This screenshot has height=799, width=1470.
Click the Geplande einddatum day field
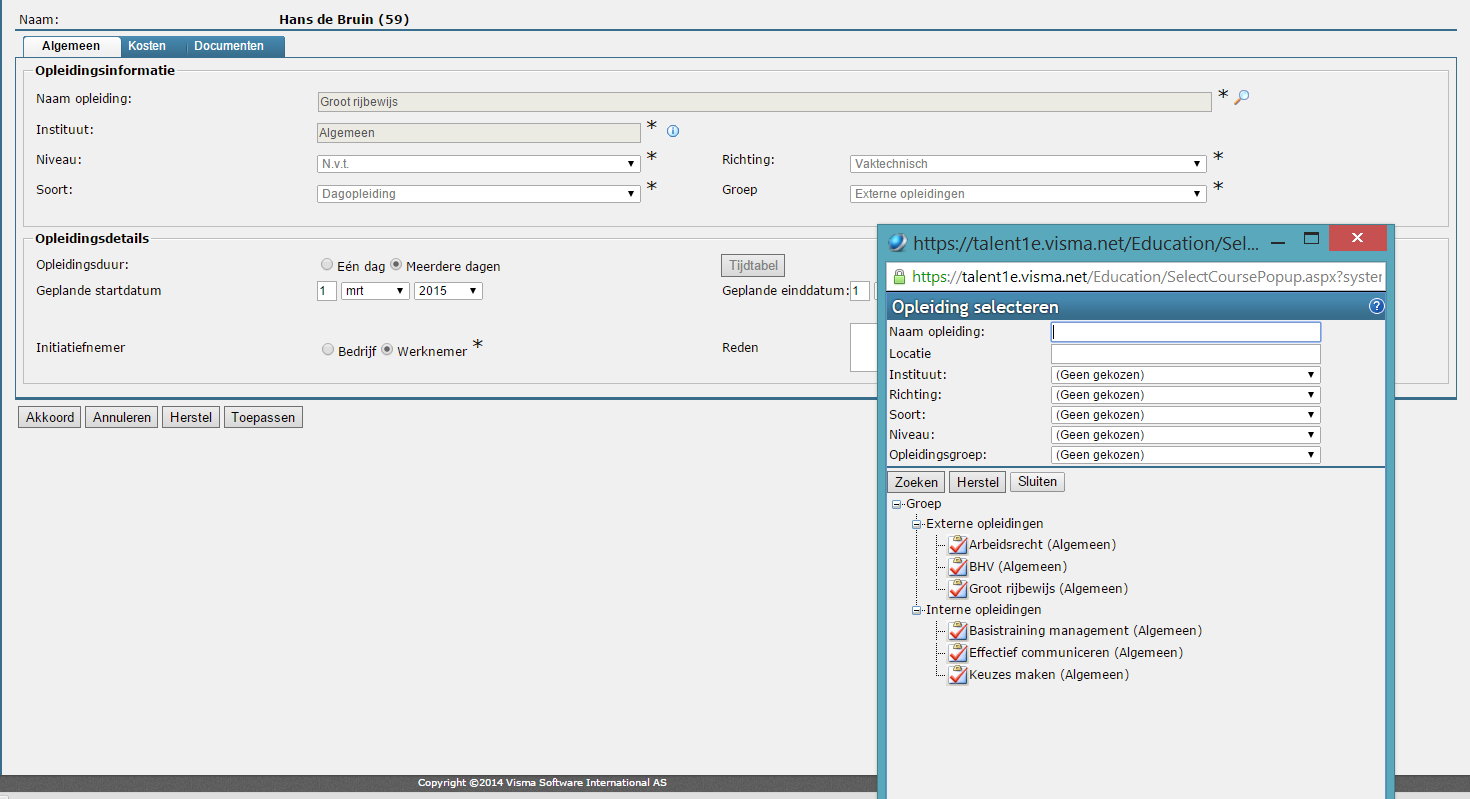[x=860, y=291]
